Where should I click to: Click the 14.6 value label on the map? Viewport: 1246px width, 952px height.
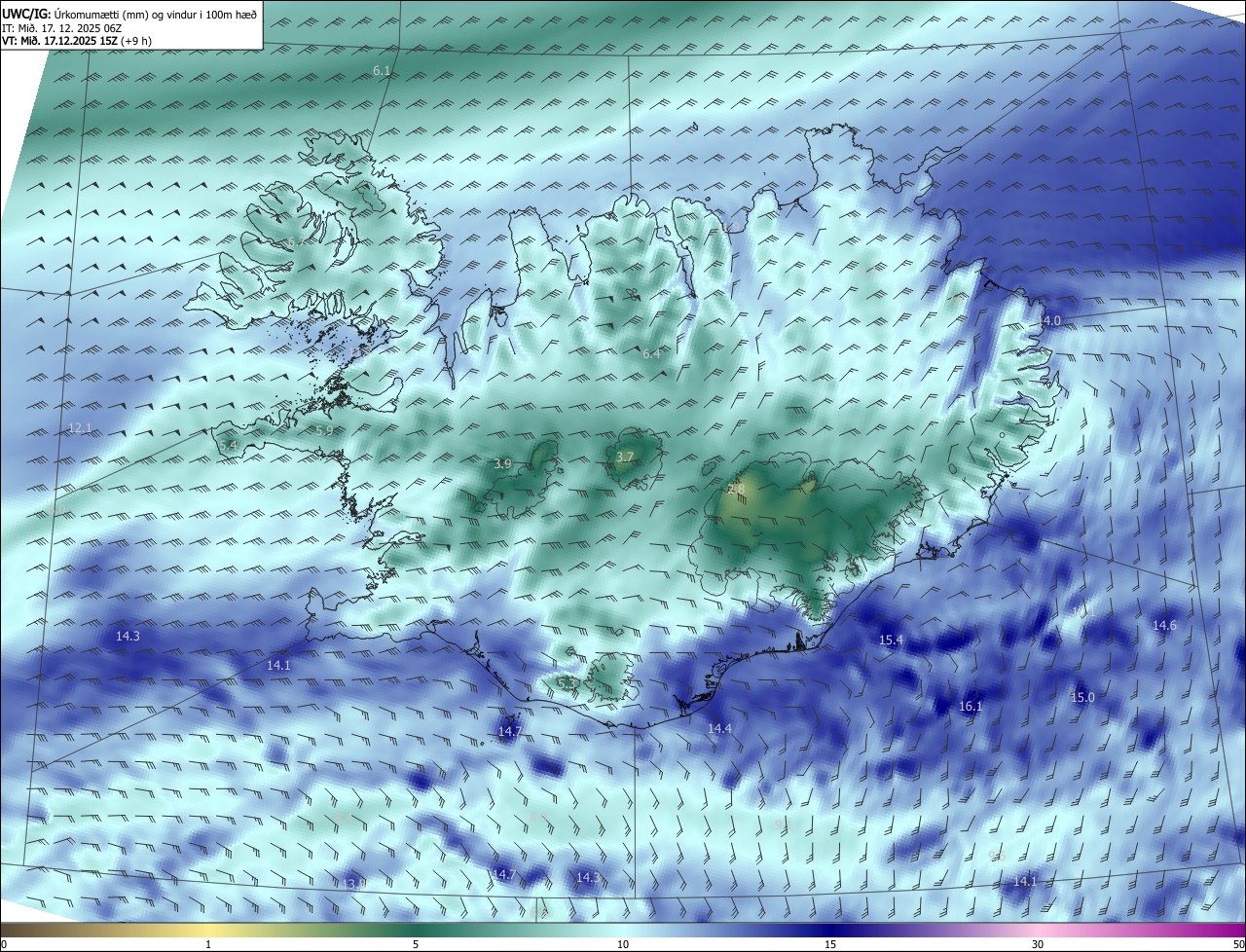(1164, 625)
